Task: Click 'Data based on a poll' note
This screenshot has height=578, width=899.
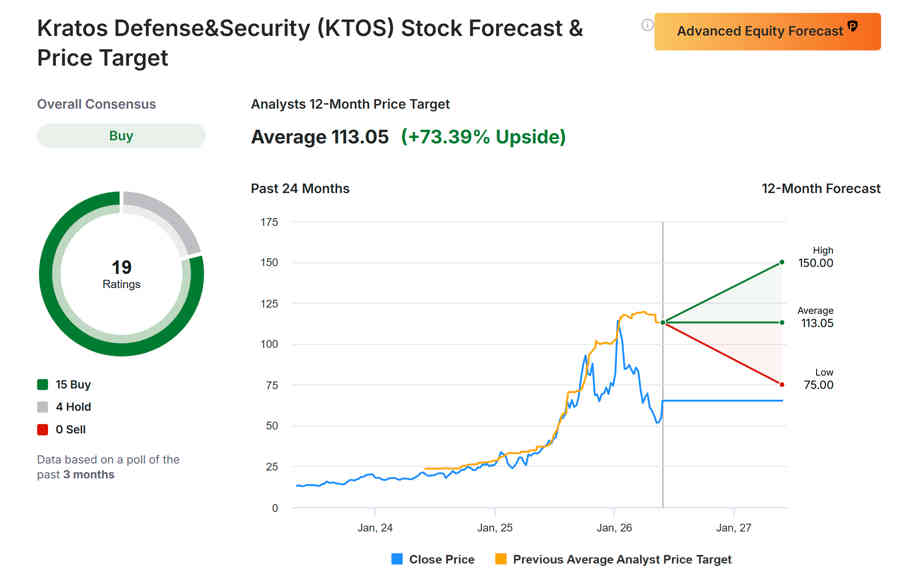Action: coord(108,467)
